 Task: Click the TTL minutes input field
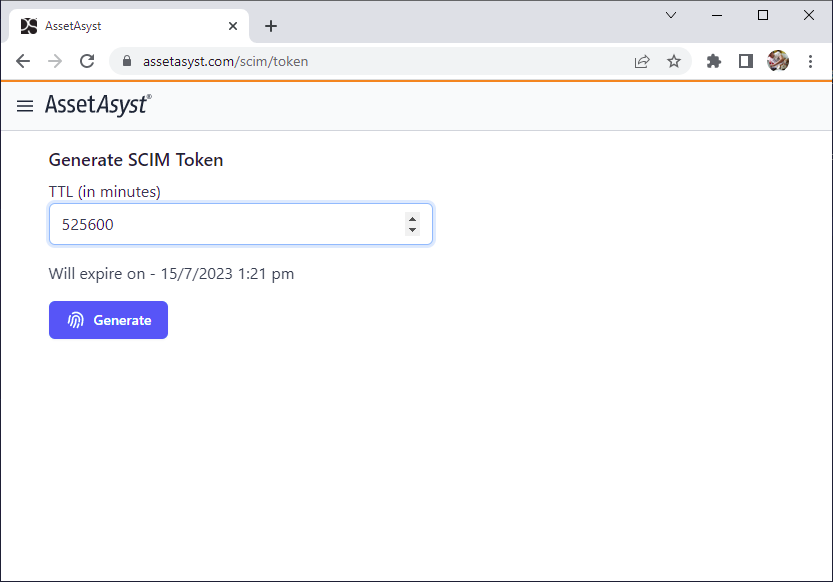pyautogui.click(x=241, y=224)
